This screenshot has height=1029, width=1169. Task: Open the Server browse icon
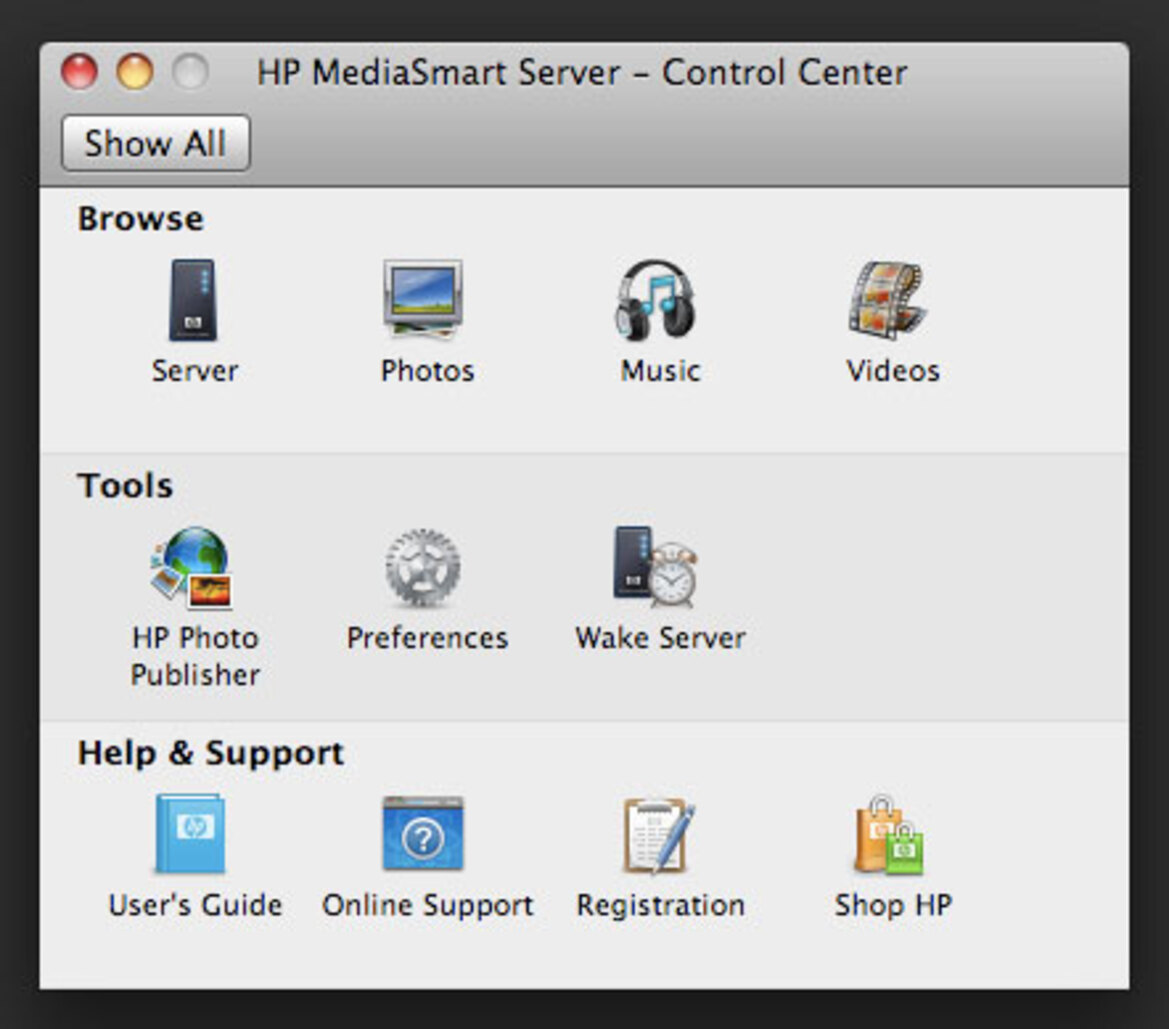pyautogui.click(x=194, y=300)
